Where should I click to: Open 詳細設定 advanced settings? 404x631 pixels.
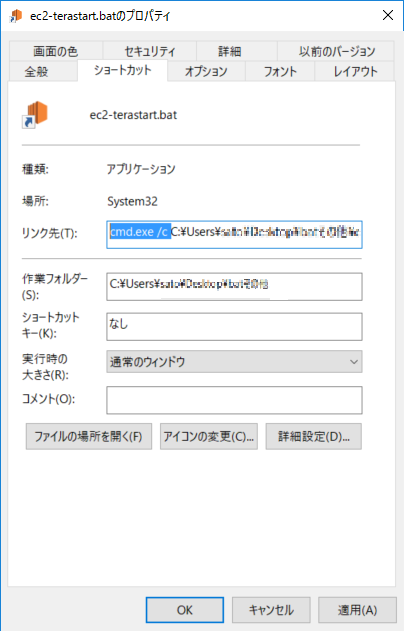[x=313, y=436]
